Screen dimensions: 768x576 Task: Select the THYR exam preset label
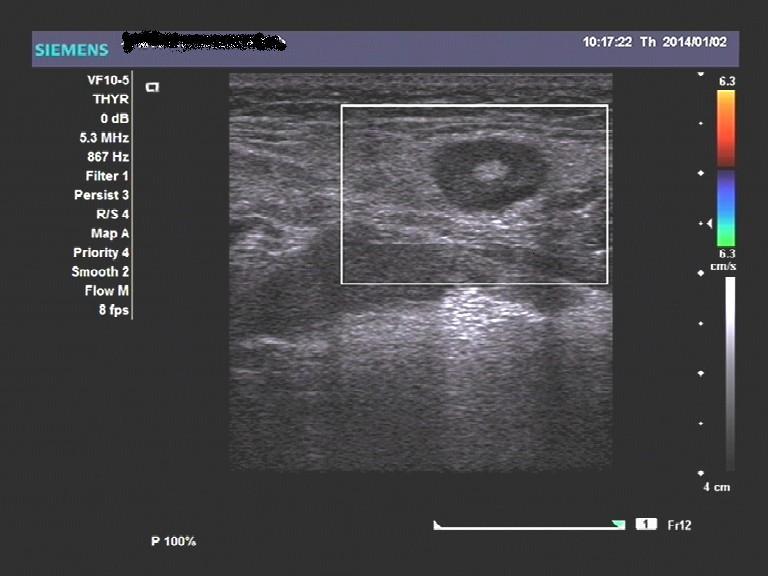[x=109, y=99]
